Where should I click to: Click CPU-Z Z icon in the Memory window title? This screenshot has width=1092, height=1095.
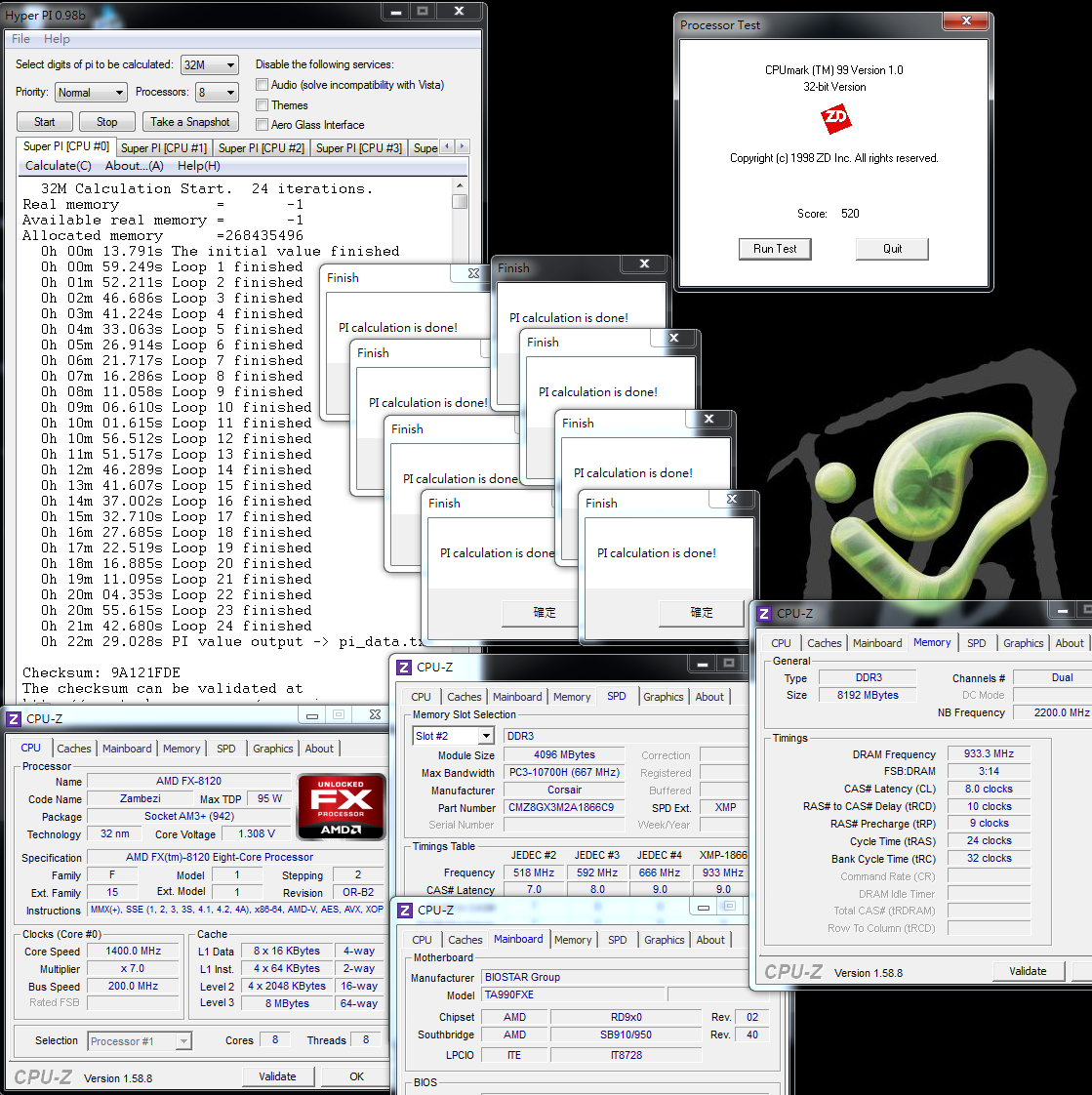coord(764,614)
